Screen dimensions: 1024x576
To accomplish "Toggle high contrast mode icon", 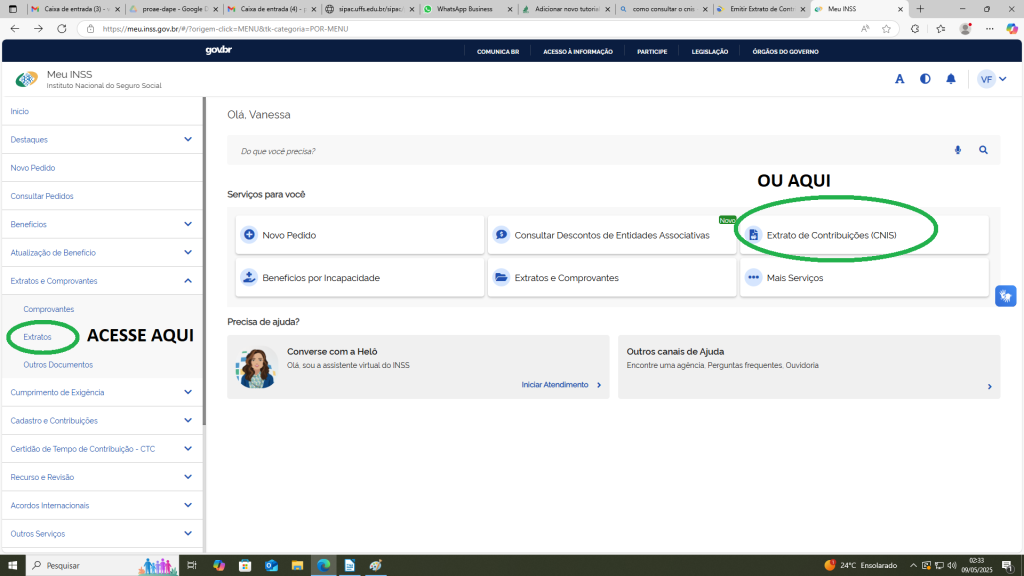I will coord(925,79).
